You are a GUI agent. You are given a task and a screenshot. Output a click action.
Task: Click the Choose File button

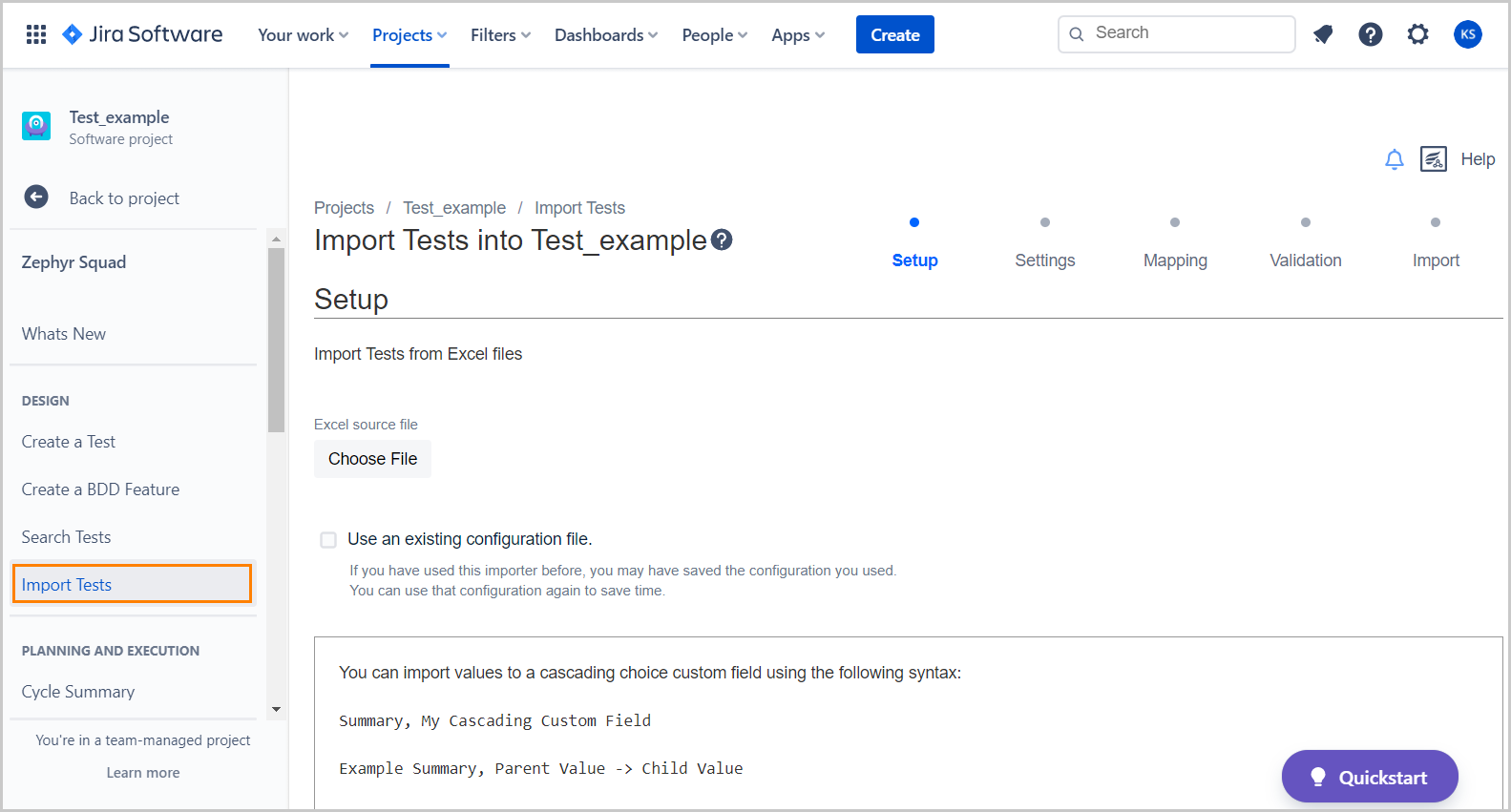(372, 459)
